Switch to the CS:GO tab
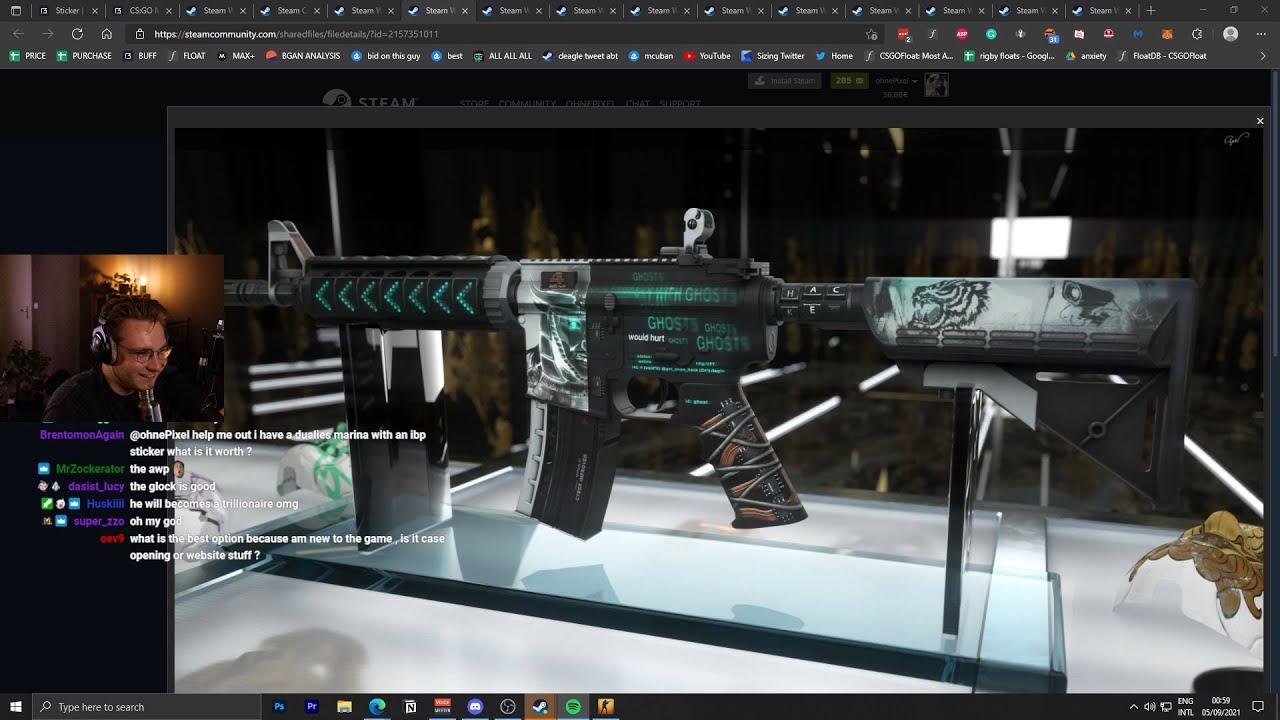Image resolution: width=1280 pixels, height=720 pixels. (141, 11)
